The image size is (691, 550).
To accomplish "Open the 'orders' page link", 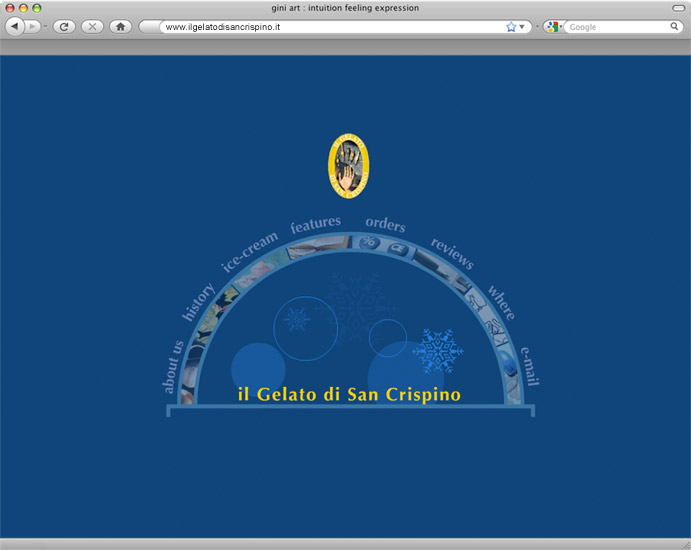I will [x=385, y=224].
